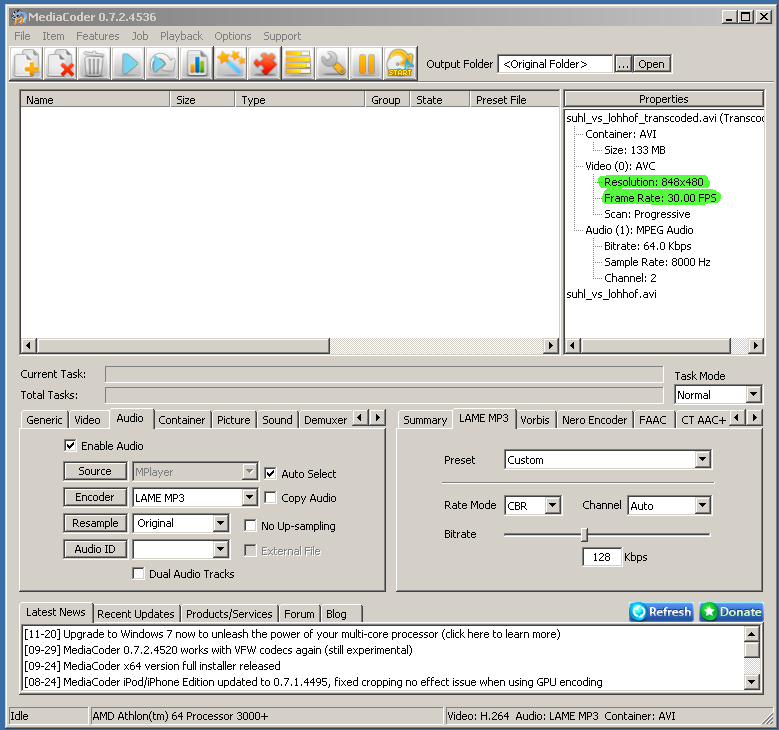
Task: Click the Preset File column header
Action: point(514,100)
